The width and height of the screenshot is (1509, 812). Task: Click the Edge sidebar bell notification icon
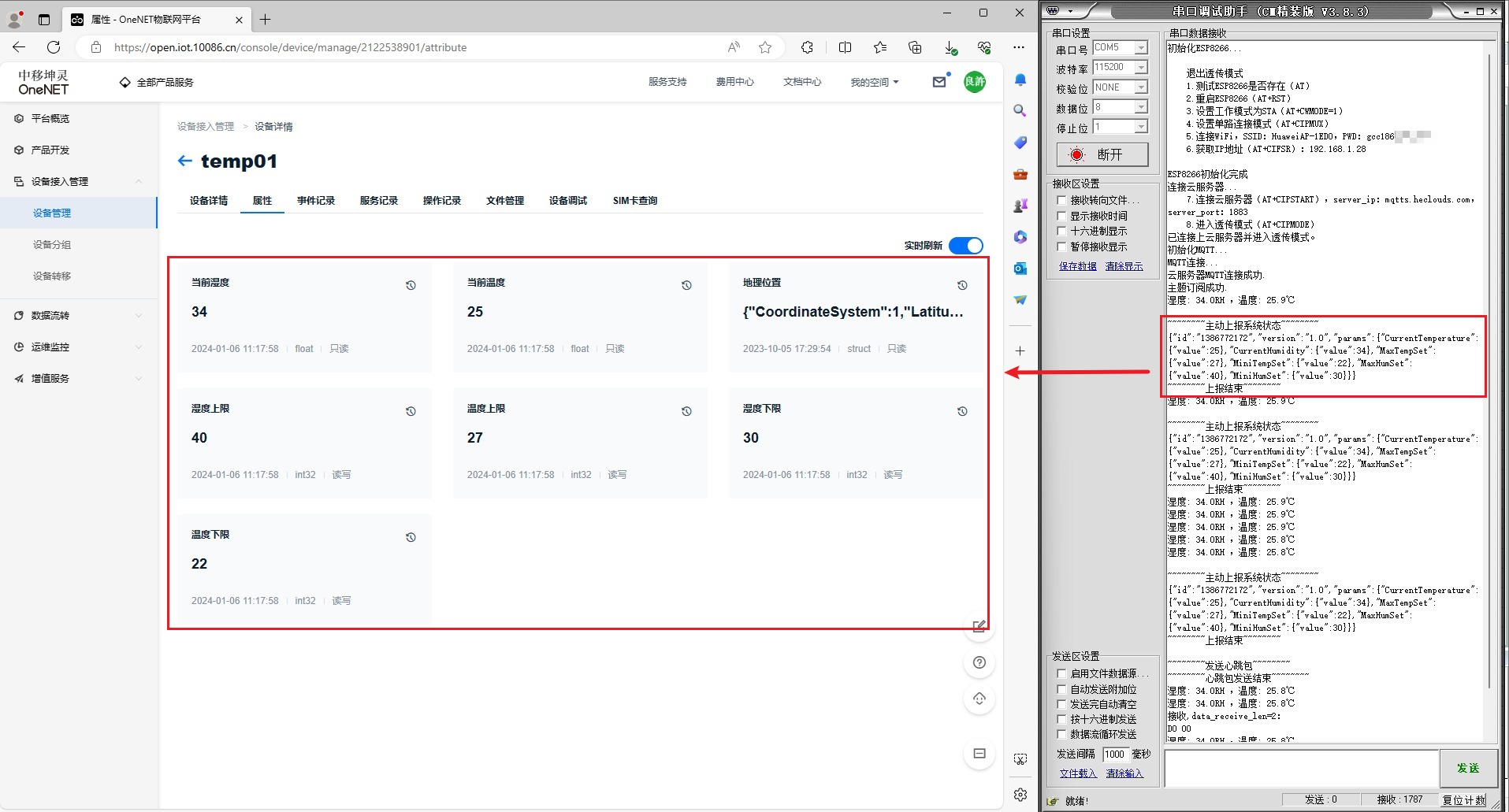[x=1020, y=80]
